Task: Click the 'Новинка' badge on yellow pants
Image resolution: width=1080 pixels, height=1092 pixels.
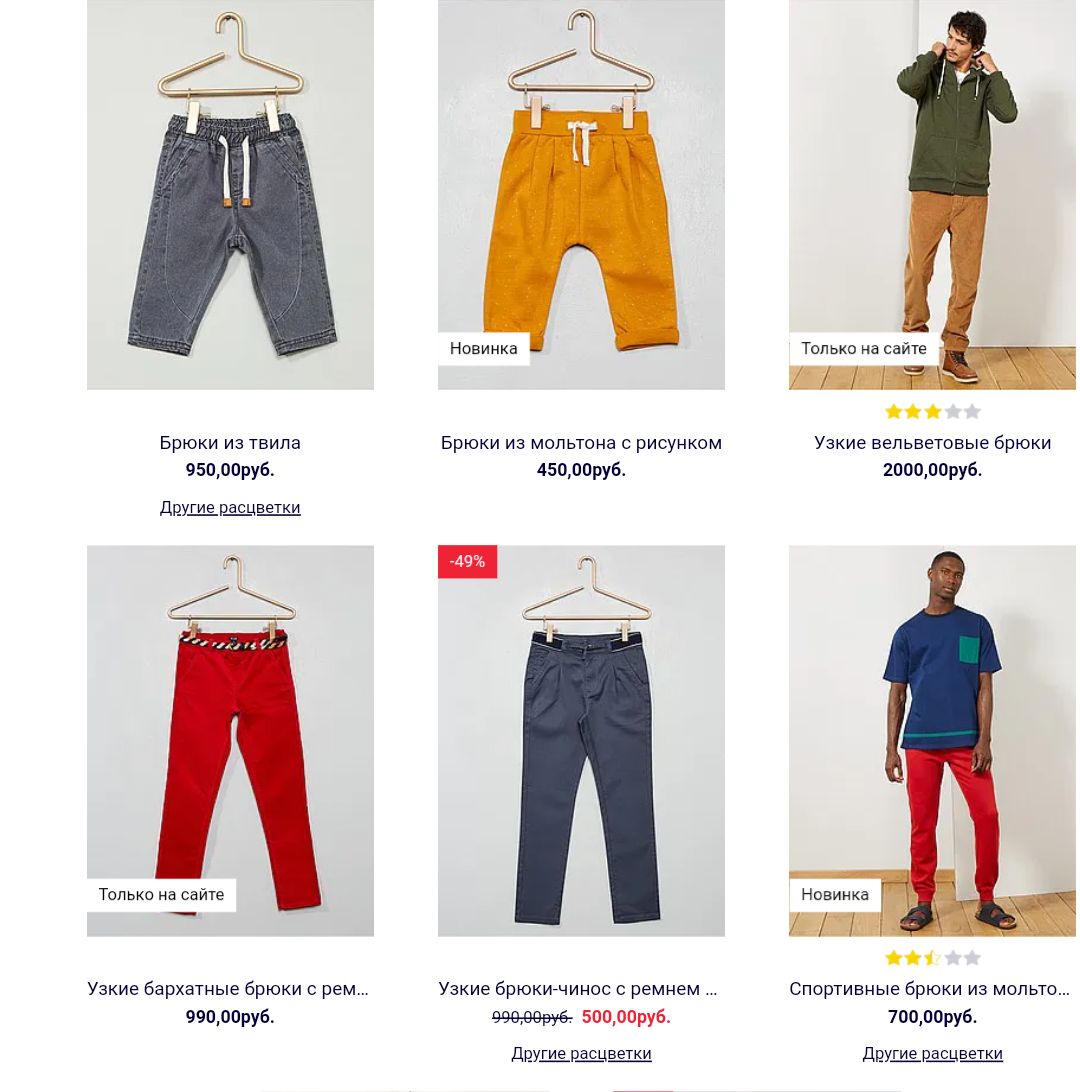Action: [x=483, y=348]
